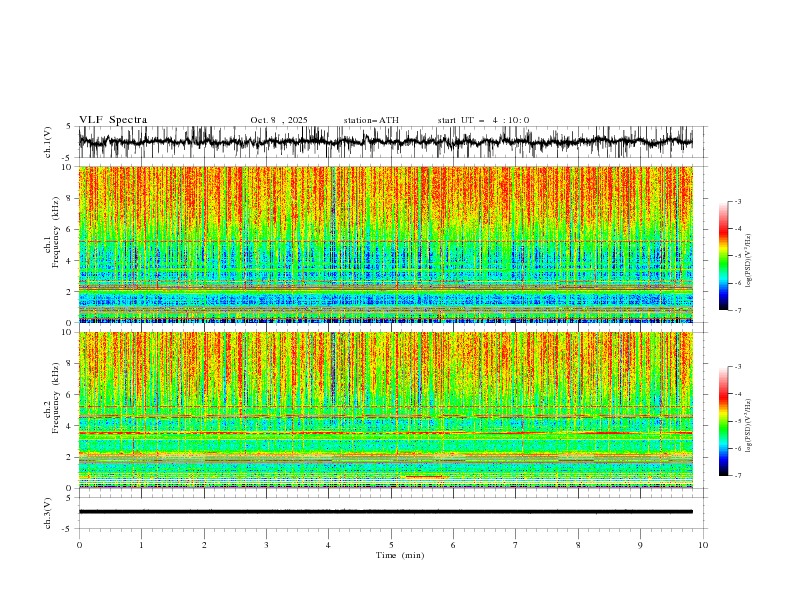Select the ch.2 "Frequency (kHz)" axis label
Viewport: 792px width, 612px height.
pyautogui.click(x=56, y=398)
